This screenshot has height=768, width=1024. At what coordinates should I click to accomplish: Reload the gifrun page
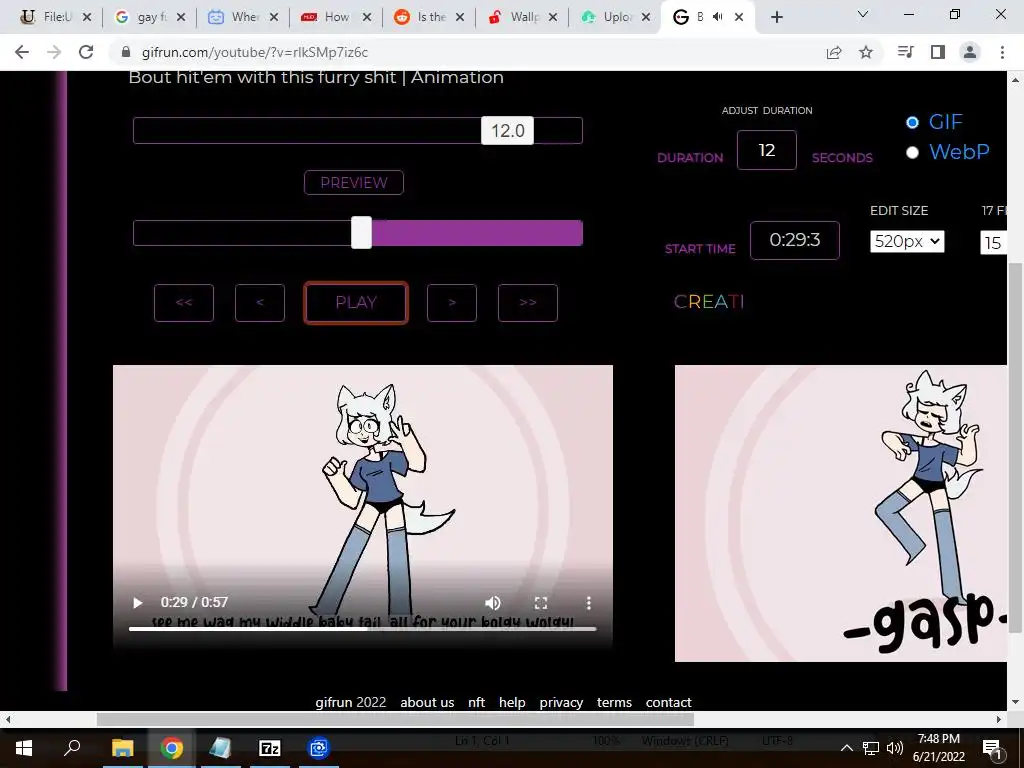click(x=86, y=52)
